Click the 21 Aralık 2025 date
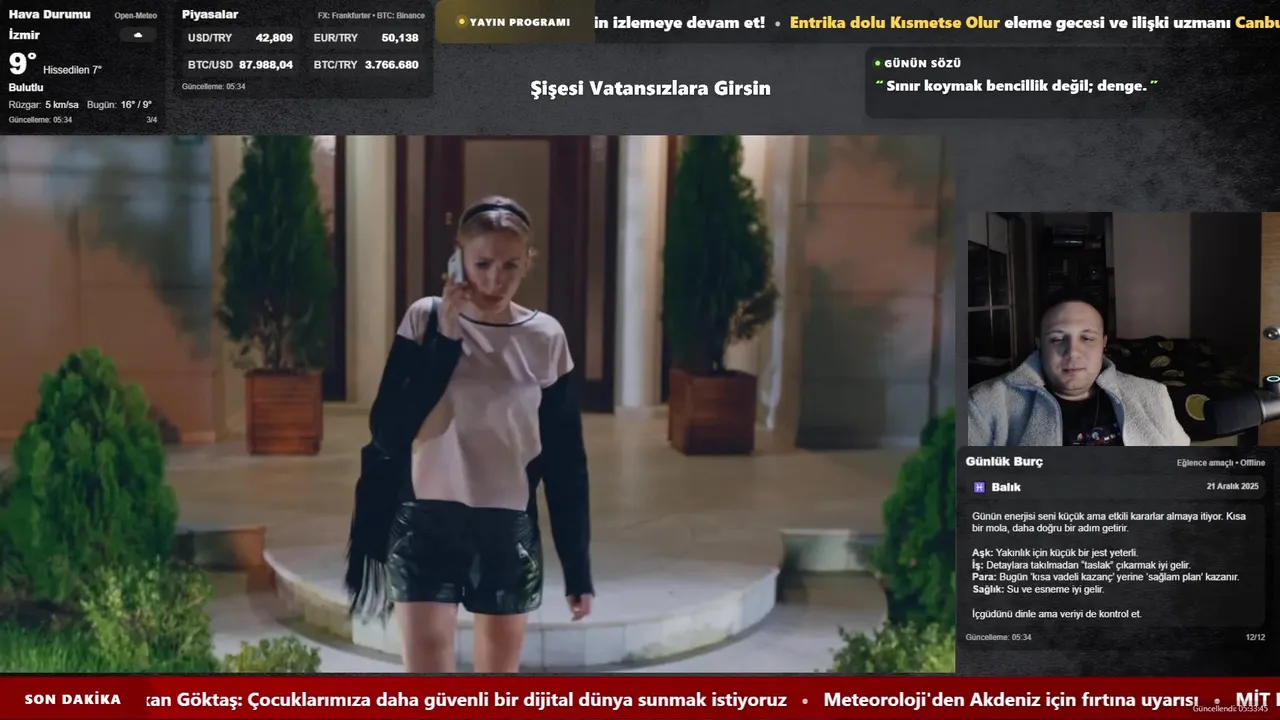Image resolution: width=1280 pixels, height=720 pixels. tap(1233, 487)
